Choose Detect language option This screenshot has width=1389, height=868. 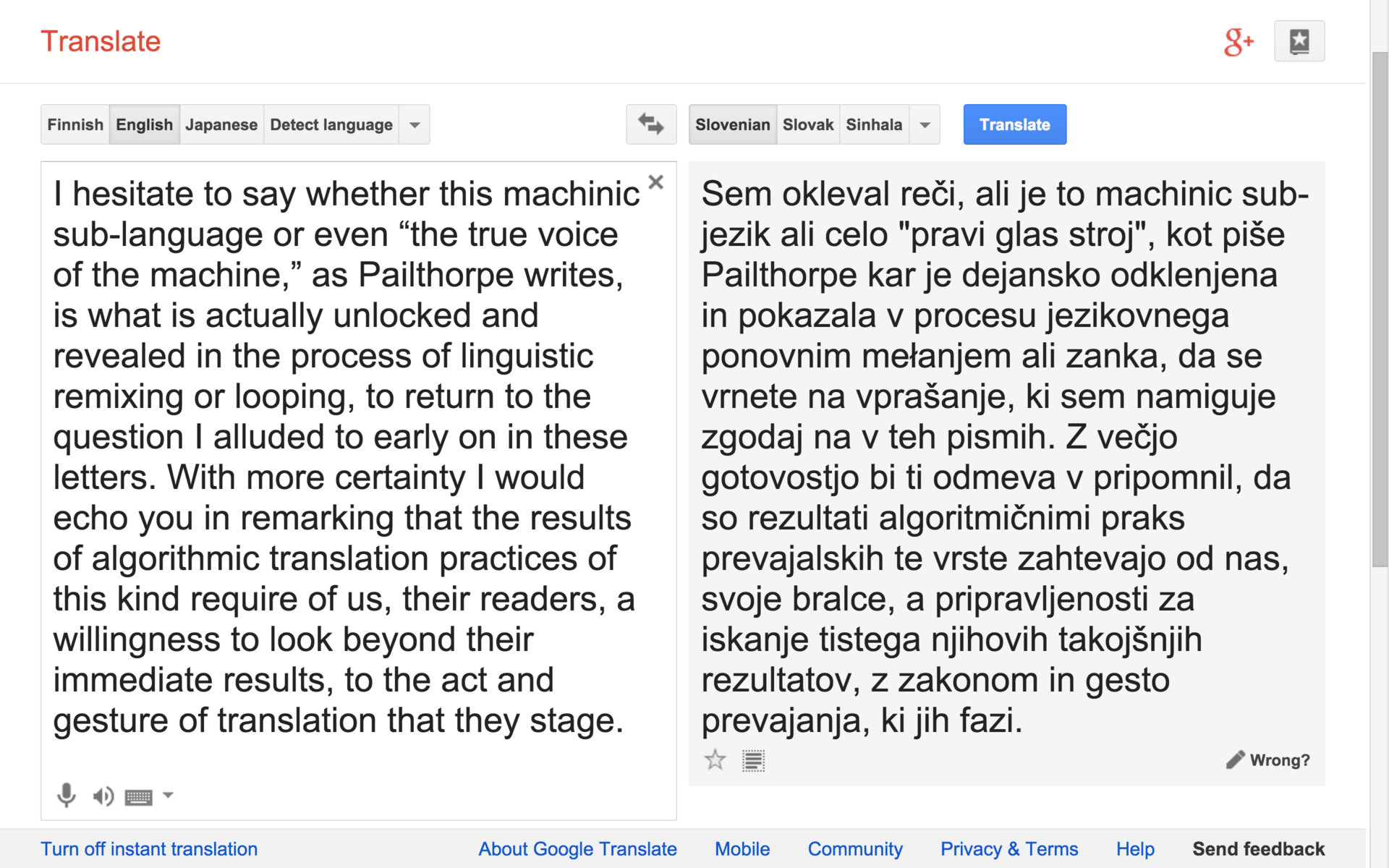(331, 124)
